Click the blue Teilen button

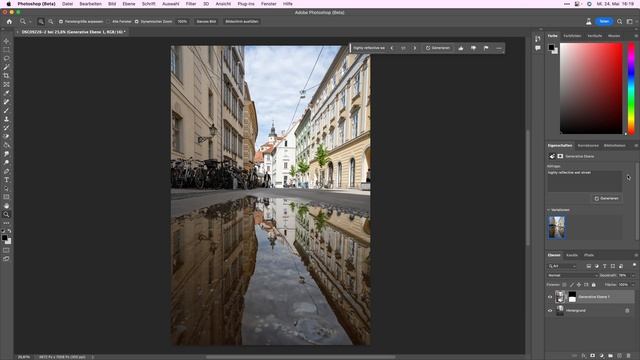coord(604,22)
